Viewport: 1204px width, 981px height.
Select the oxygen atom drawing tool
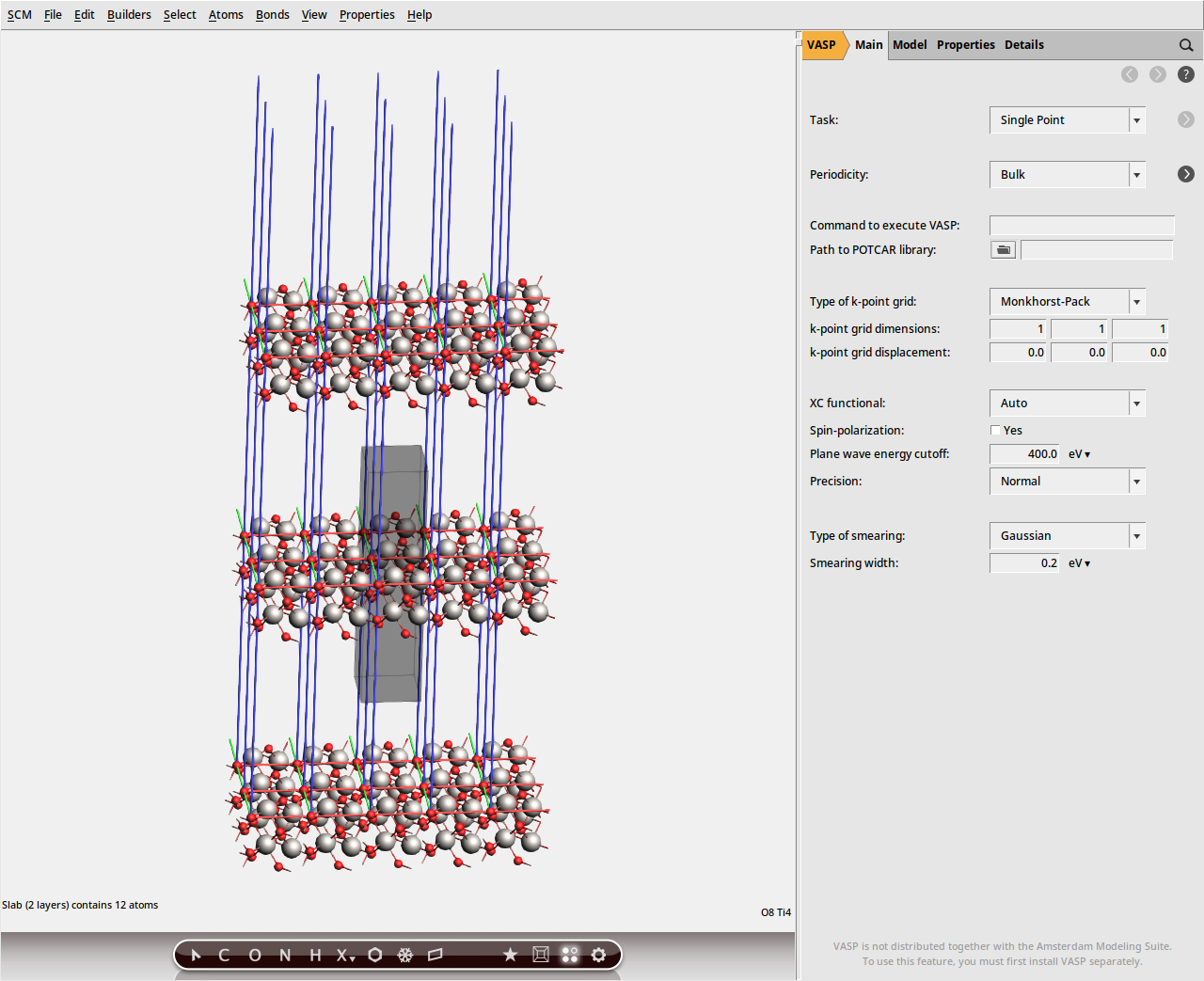click(254, 955)
